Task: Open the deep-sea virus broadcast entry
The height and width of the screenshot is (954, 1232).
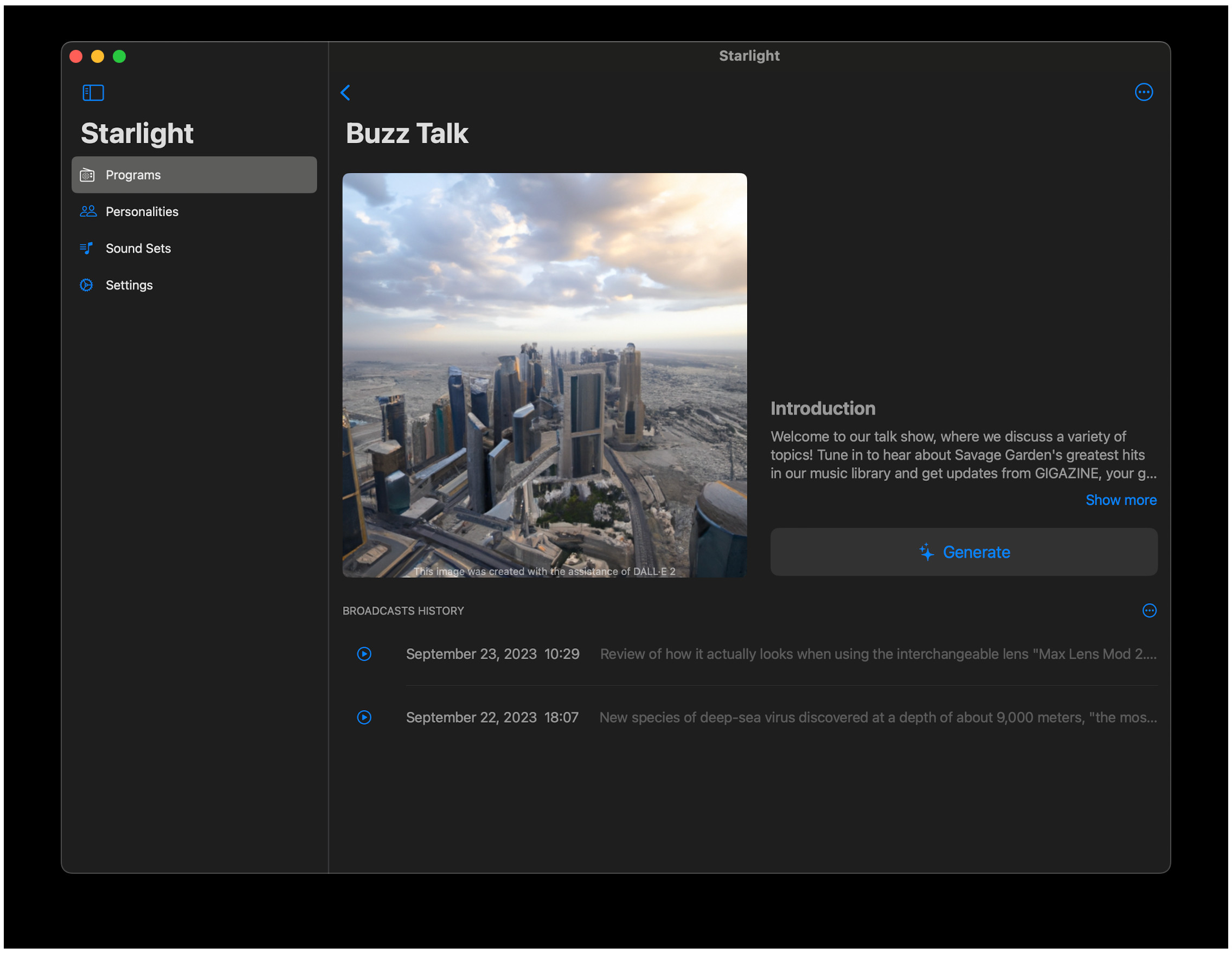Action: (877, 717)
